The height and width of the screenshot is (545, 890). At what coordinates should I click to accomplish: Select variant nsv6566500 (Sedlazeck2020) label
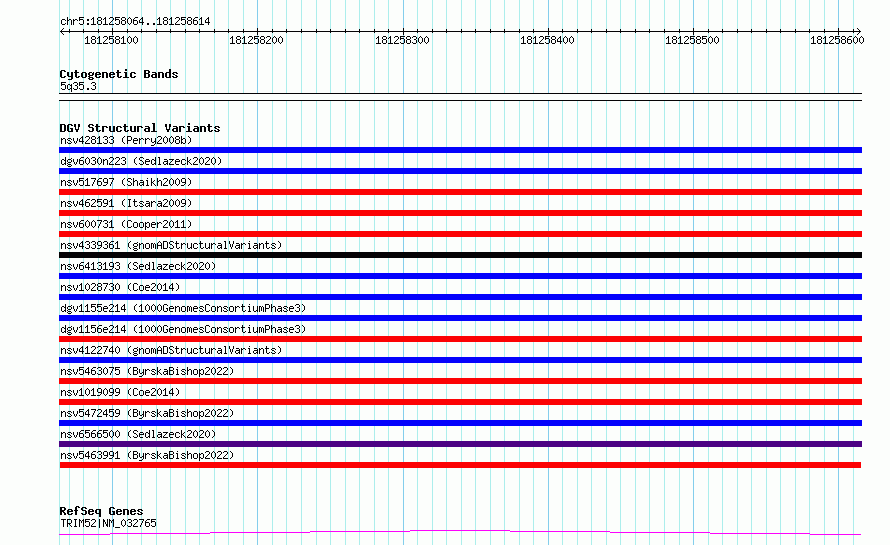[x=138, y=434]
